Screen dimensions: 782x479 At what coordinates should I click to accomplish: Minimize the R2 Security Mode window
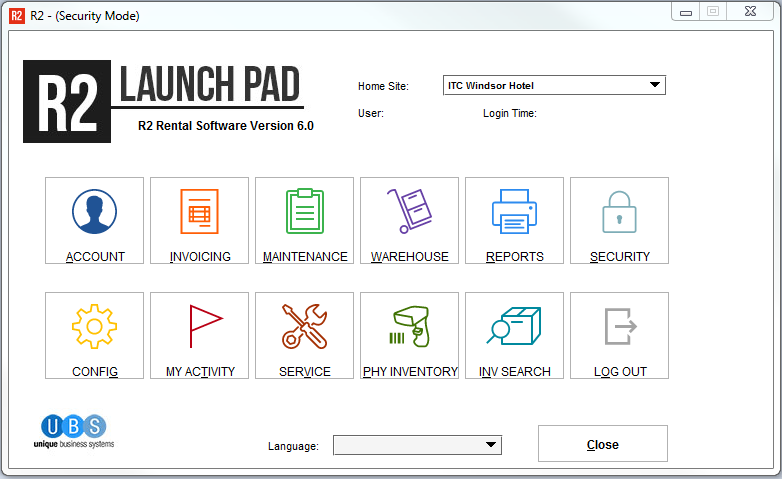click(x=685, y=12)
